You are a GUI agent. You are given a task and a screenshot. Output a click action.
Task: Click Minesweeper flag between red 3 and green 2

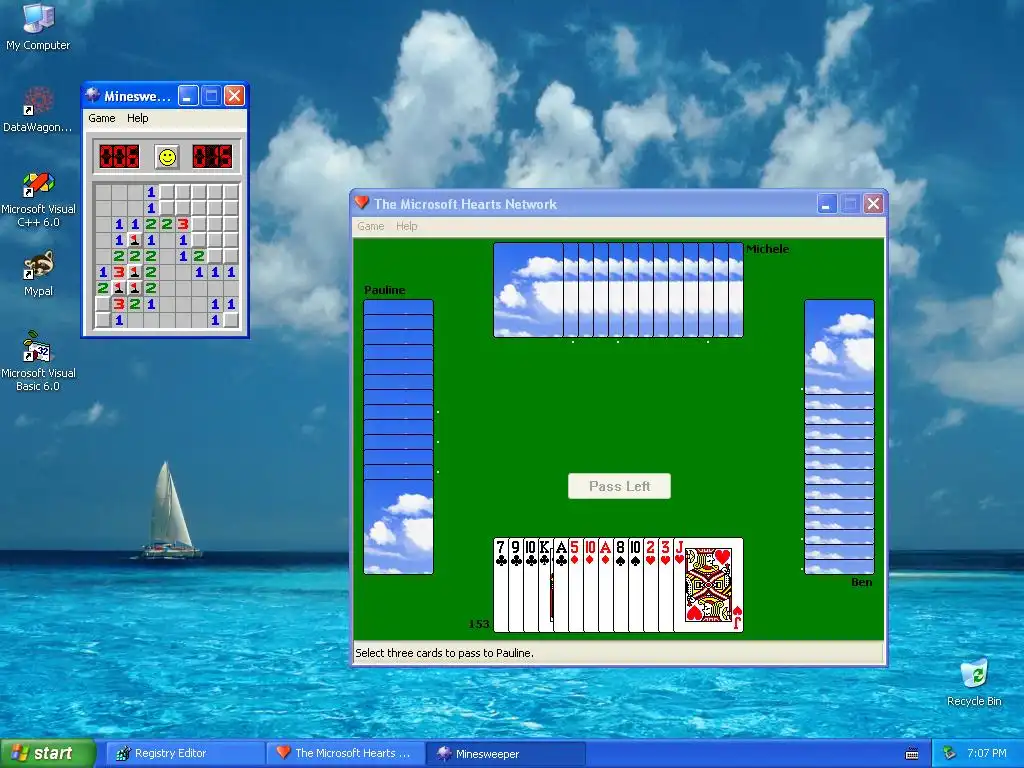[135, 272]
